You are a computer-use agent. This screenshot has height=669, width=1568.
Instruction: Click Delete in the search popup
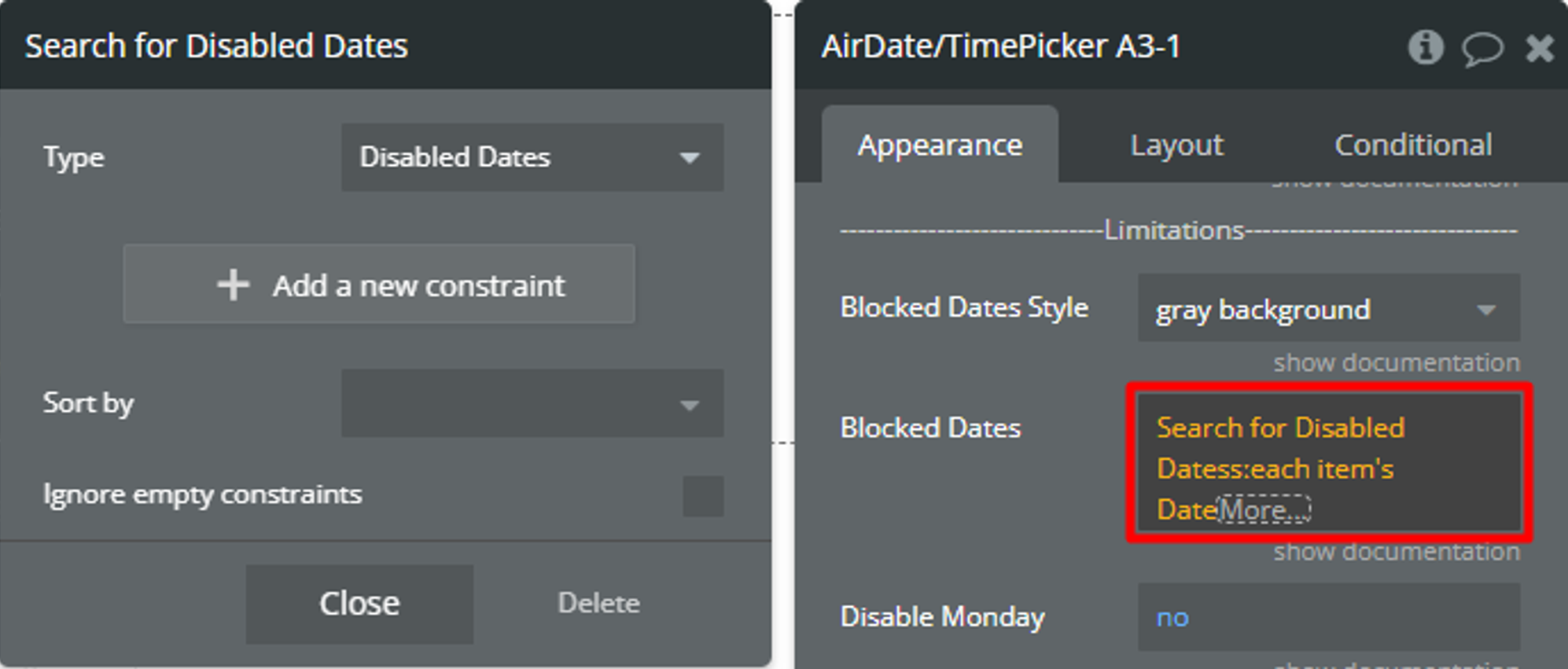pyautogui.click(x=598, y=603)
